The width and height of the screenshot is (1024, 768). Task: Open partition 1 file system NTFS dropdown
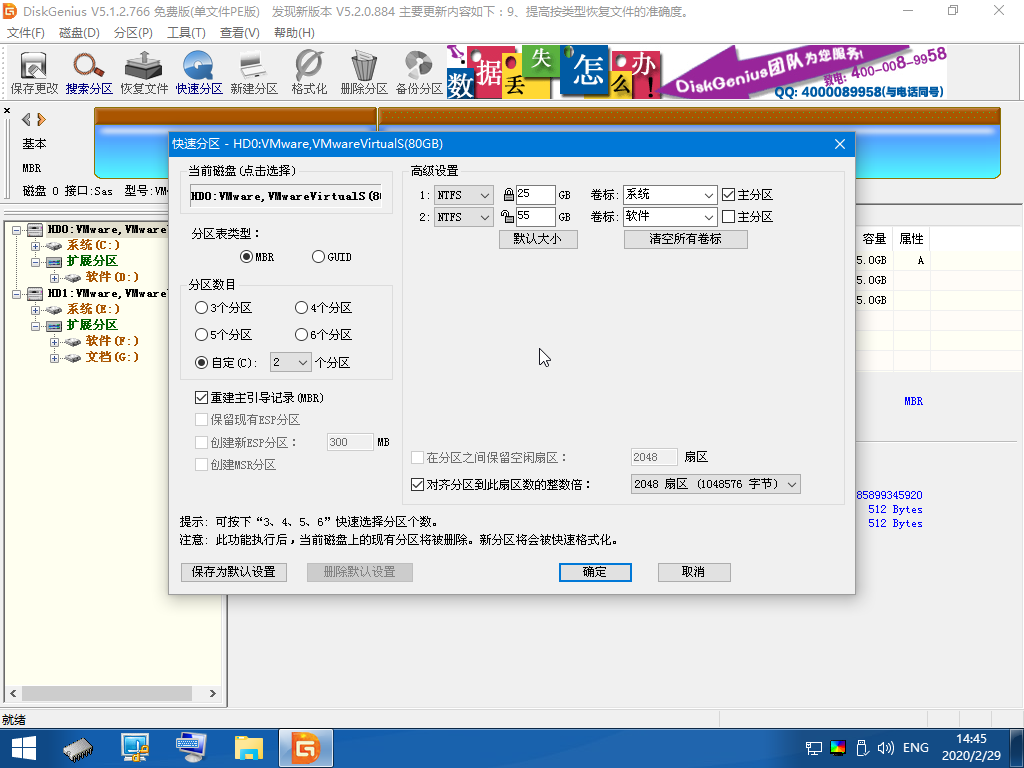(x=464, y=195)
